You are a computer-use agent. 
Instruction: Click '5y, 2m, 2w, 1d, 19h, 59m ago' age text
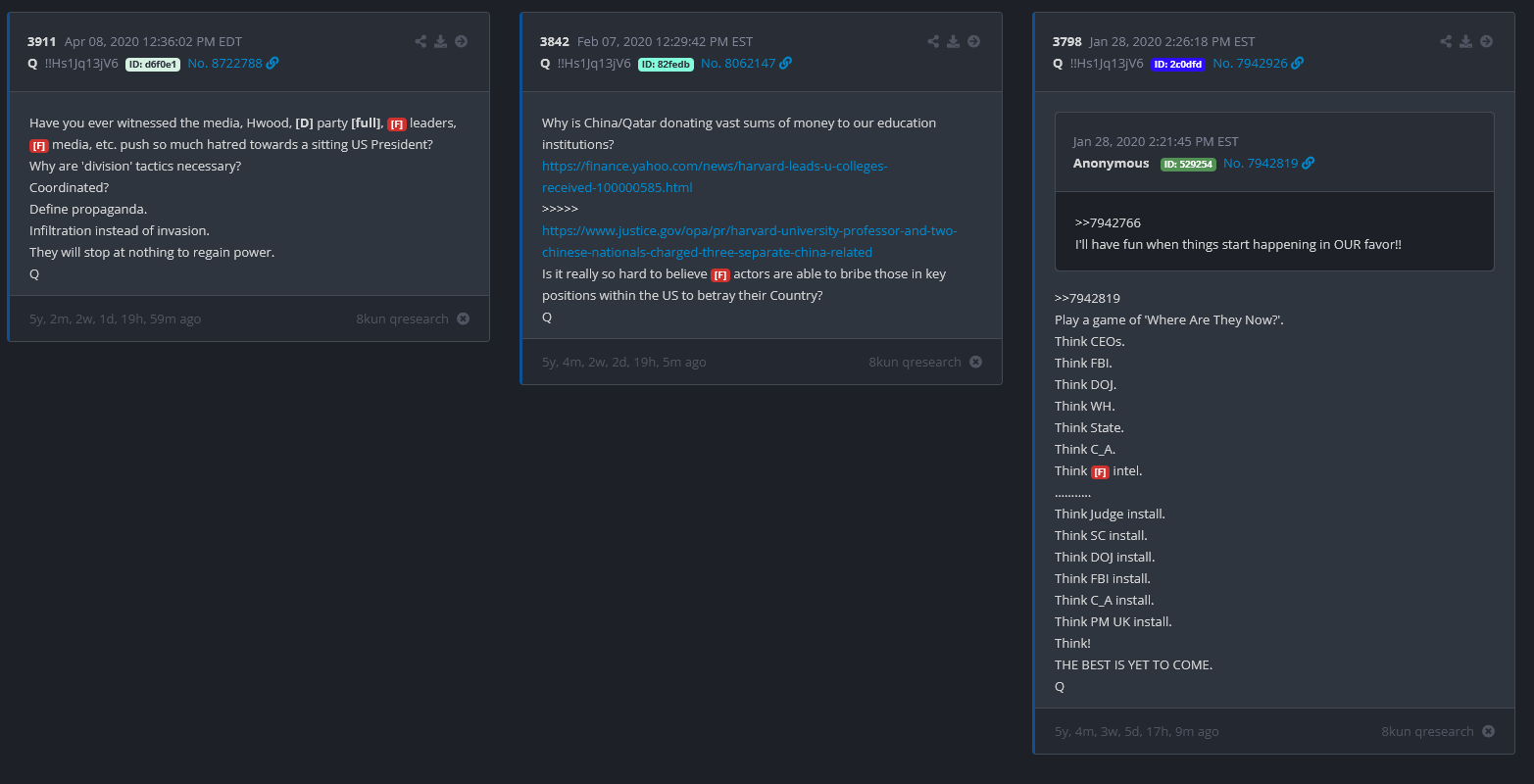click(x=117, y=318)
